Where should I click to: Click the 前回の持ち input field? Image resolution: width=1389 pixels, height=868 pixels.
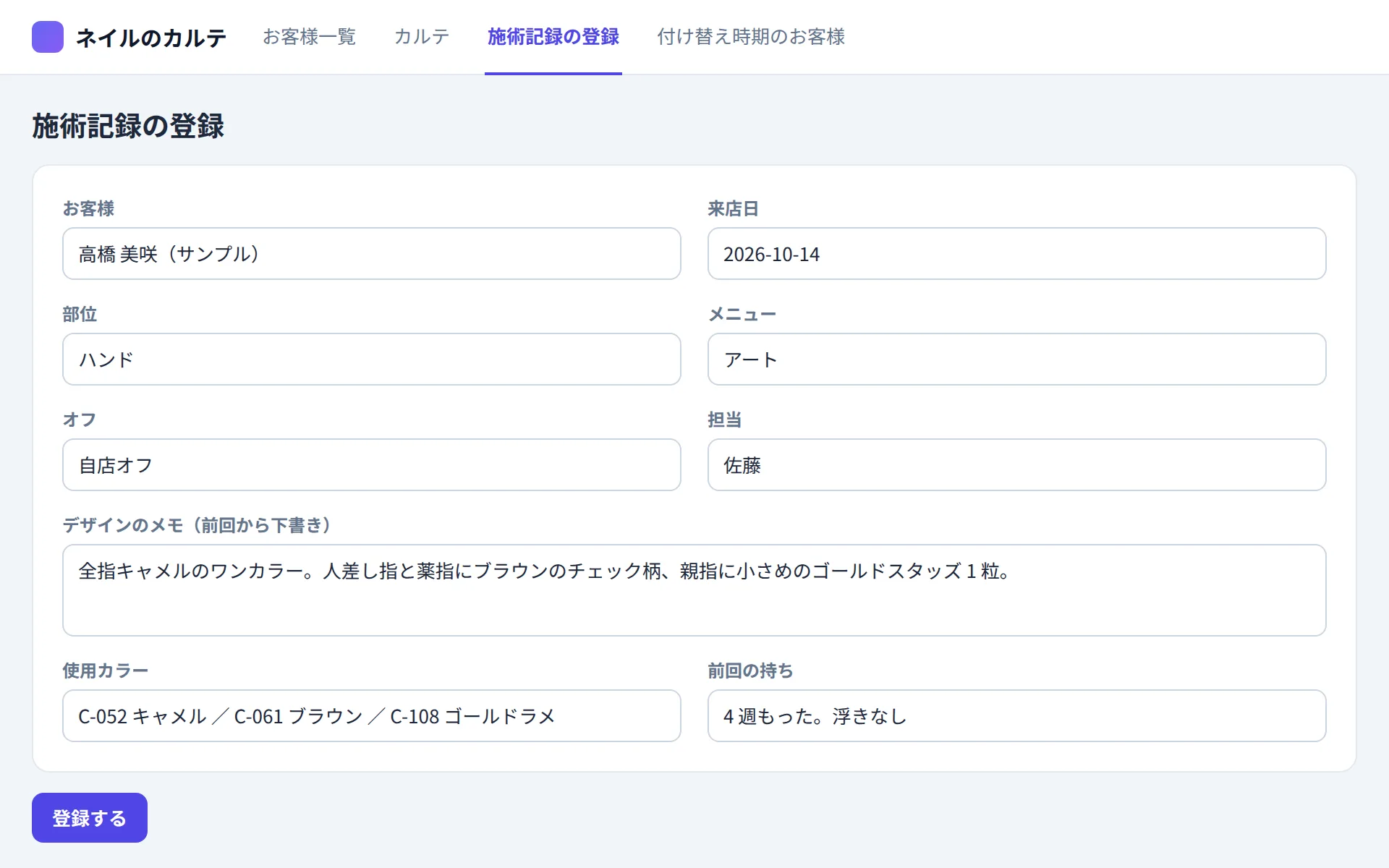point(1016,716)
